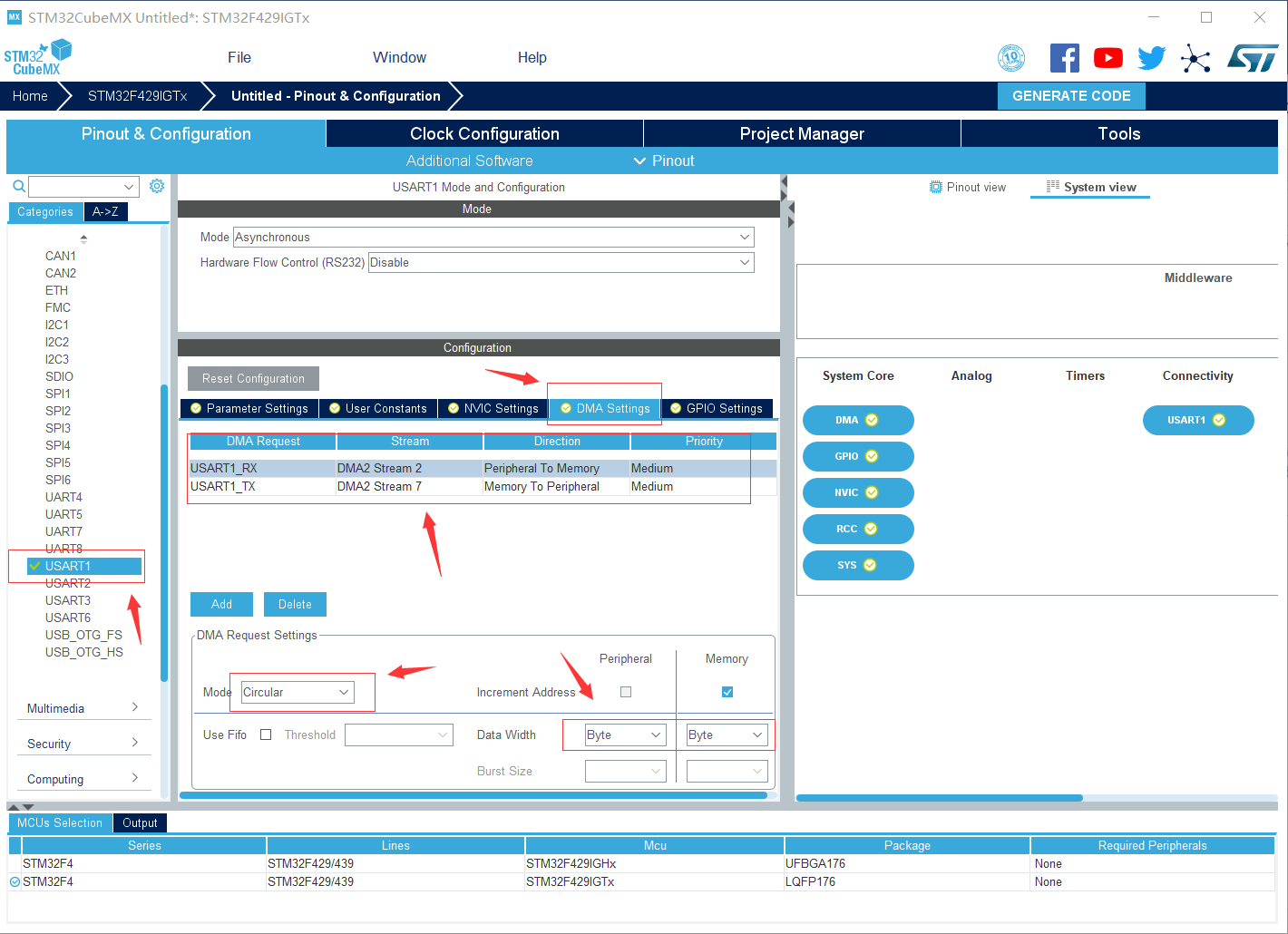Image resolution: width=1288 pixels, height=934 pixels.
Task: Open the NVIC system core button
Action: pos(858,492)
